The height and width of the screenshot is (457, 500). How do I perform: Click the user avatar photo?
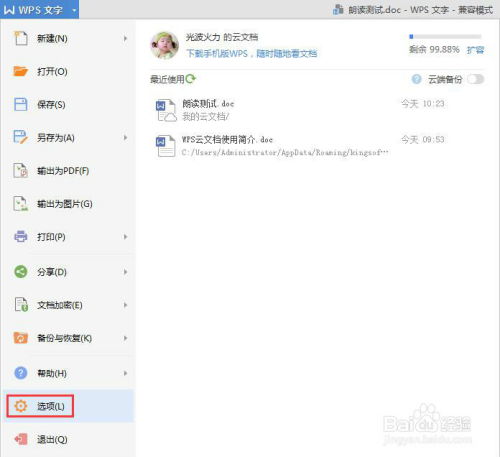click(164, 45)
